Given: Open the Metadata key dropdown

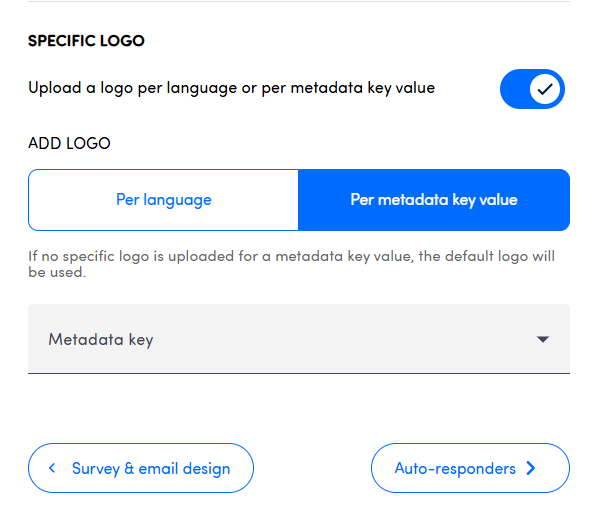Looking at the screenshot, I should point(299,340).
